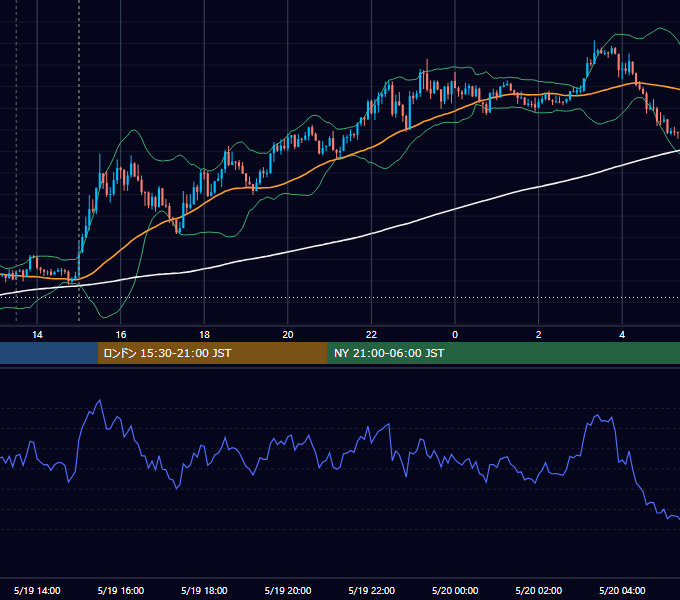Click the 5/19 16:00 timestamp label

point(121,590)
